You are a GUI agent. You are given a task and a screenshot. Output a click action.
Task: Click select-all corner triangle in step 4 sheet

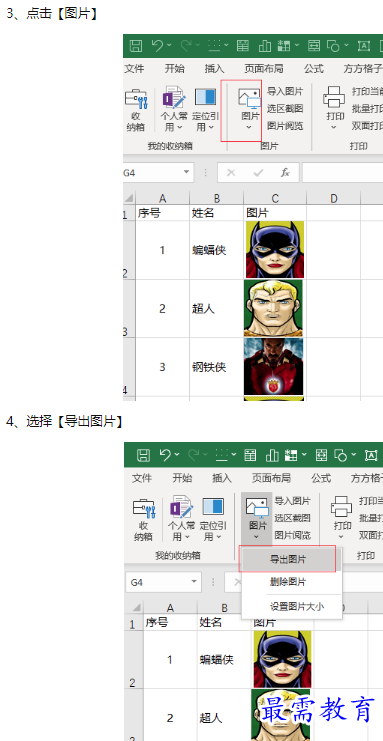tap(137, 607)
